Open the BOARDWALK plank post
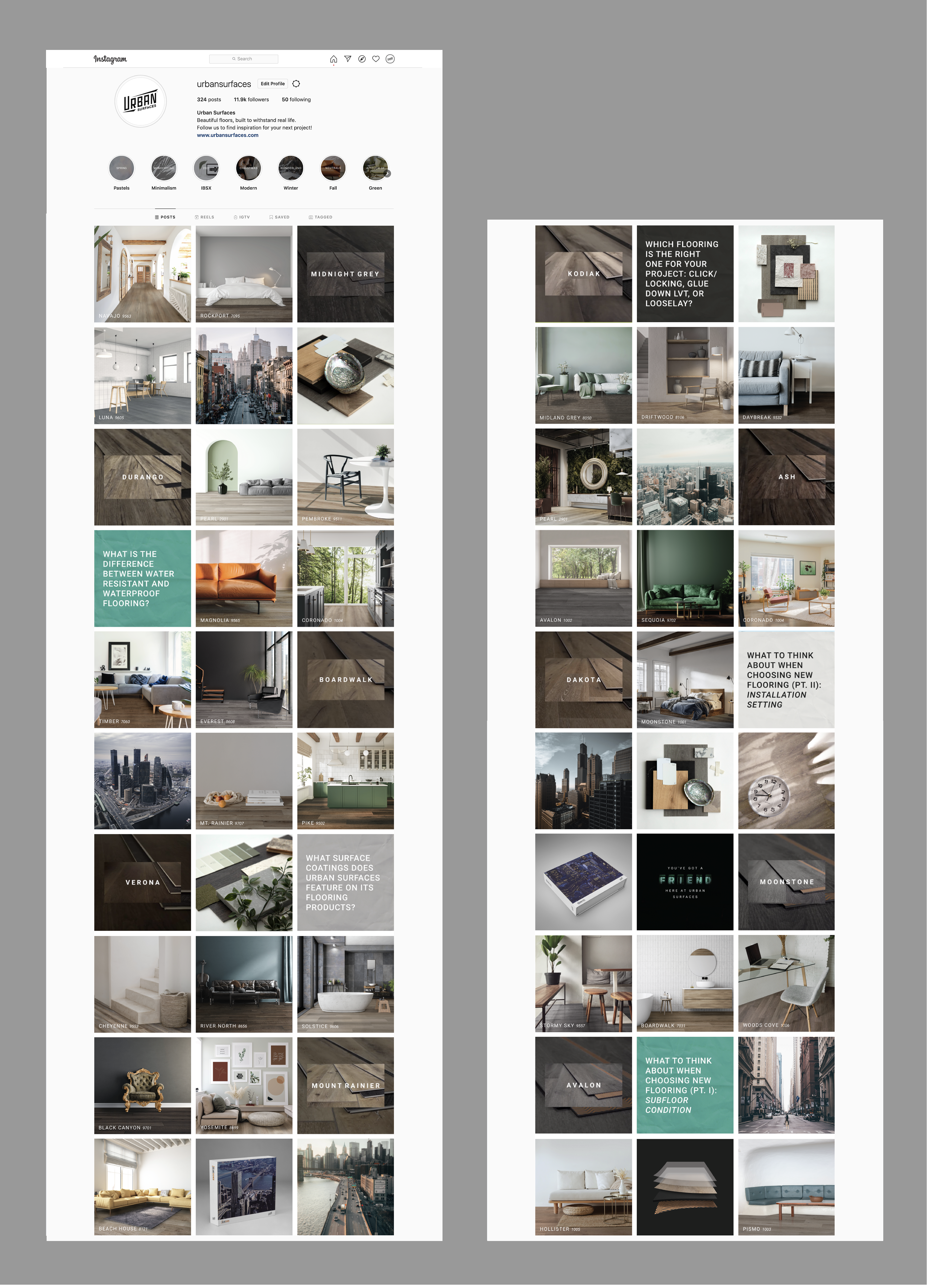The image size is (927, 1288). pos(345,680)
